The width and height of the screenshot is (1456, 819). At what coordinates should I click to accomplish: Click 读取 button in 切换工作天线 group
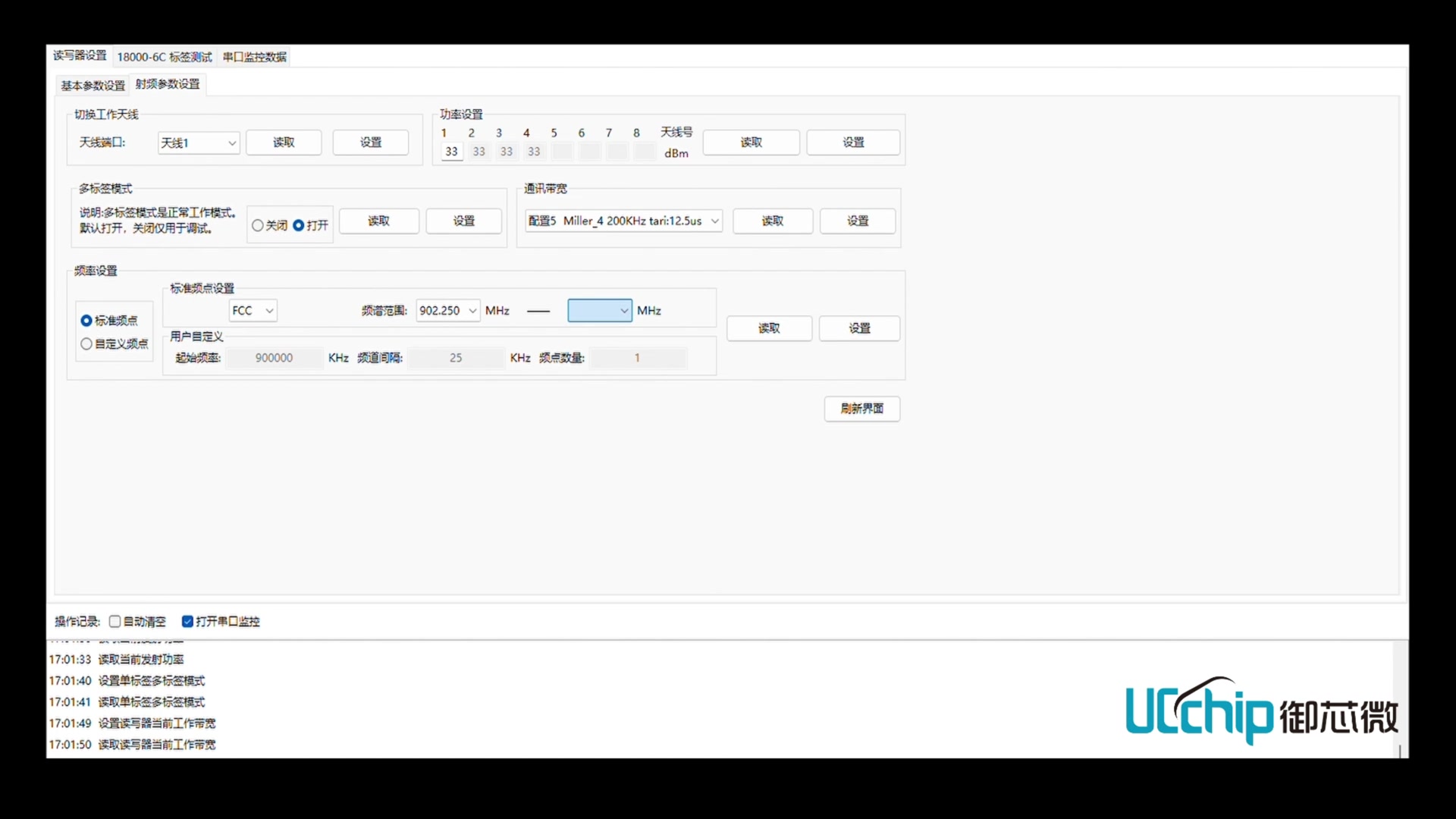point(284,143)
